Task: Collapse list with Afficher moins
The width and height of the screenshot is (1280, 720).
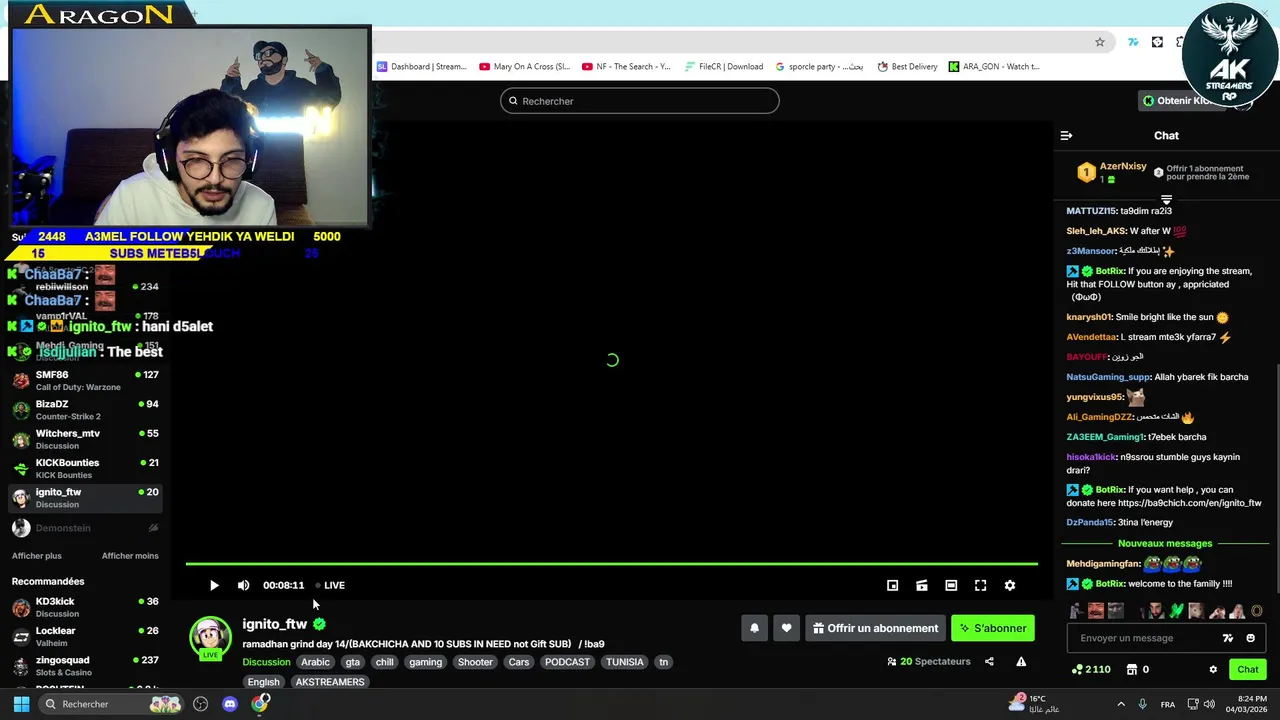Action: (x=130, y=556)
